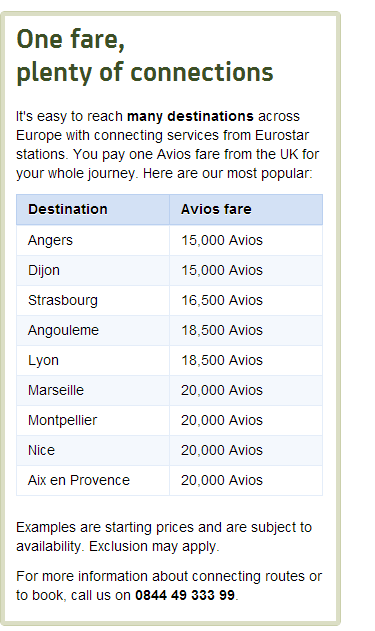Click the Nice destination cell
Image resolution: width=375 pixels, height=631 pixels.
click(x=93, y=450)
